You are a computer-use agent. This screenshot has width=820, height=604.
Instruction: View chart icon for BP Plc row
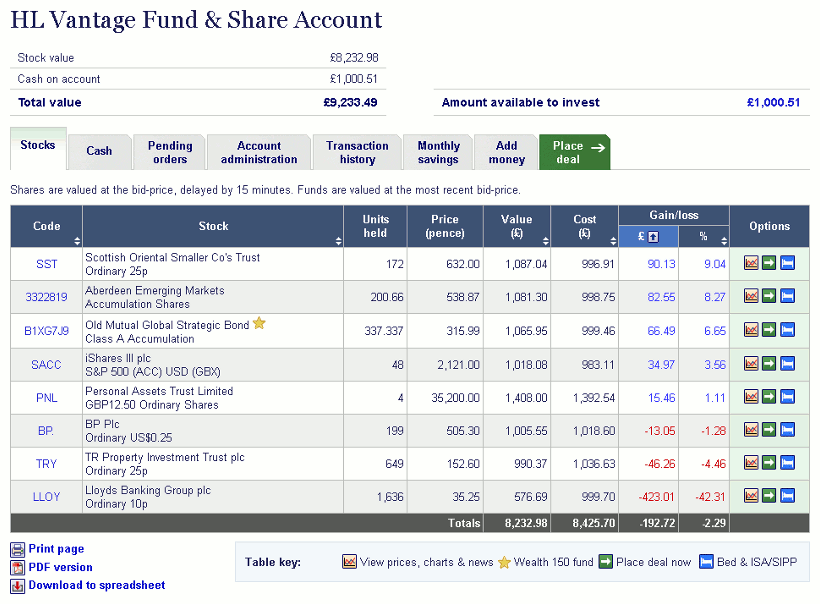(x=751, y=429)
